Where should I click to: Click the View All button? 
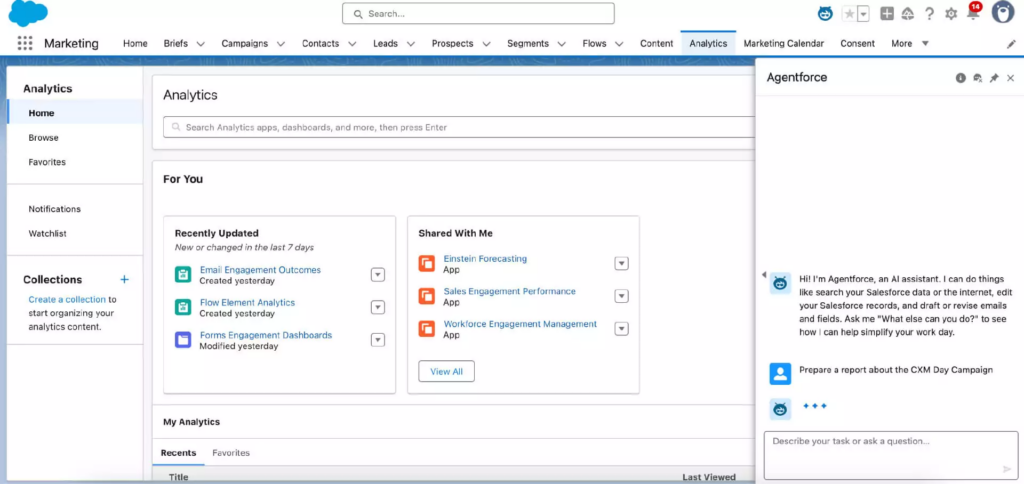click(446, 371)
